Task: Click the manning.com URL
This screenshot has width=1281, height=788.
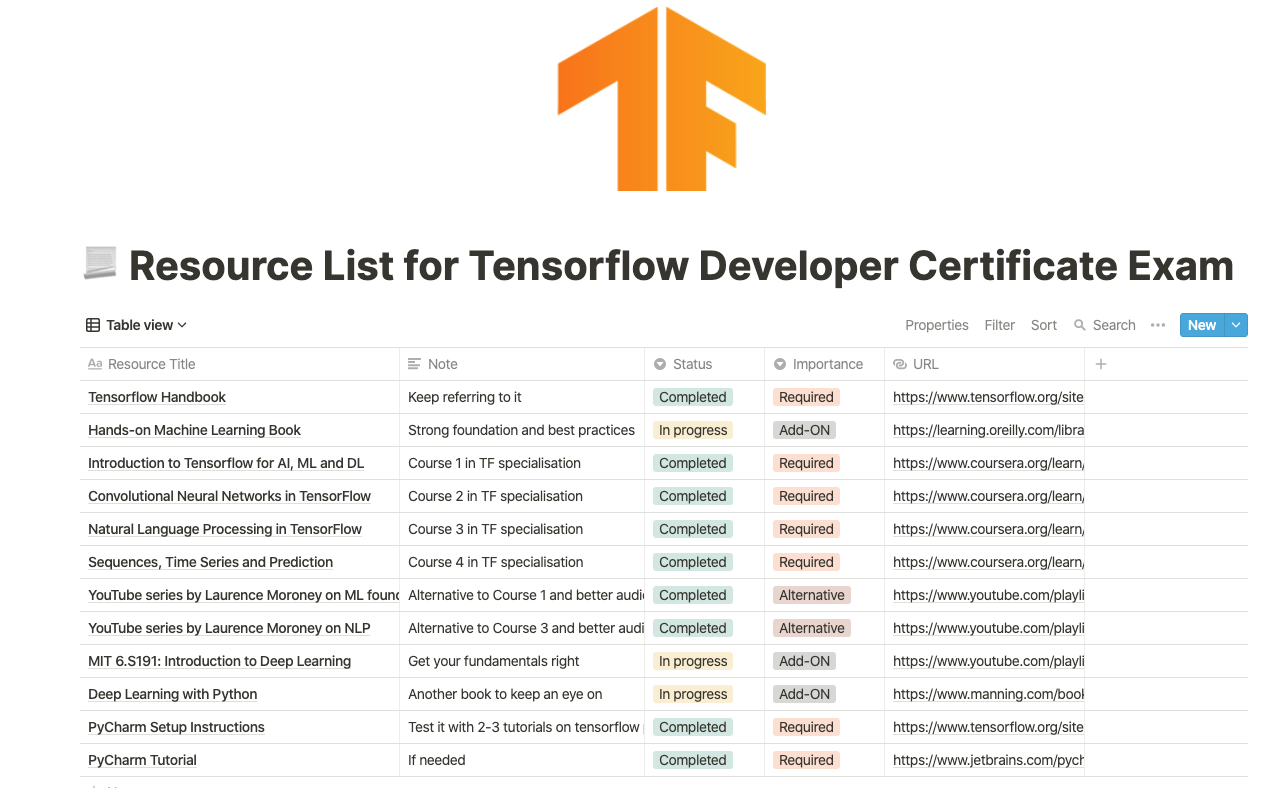Action: click(x=988, y=694)
